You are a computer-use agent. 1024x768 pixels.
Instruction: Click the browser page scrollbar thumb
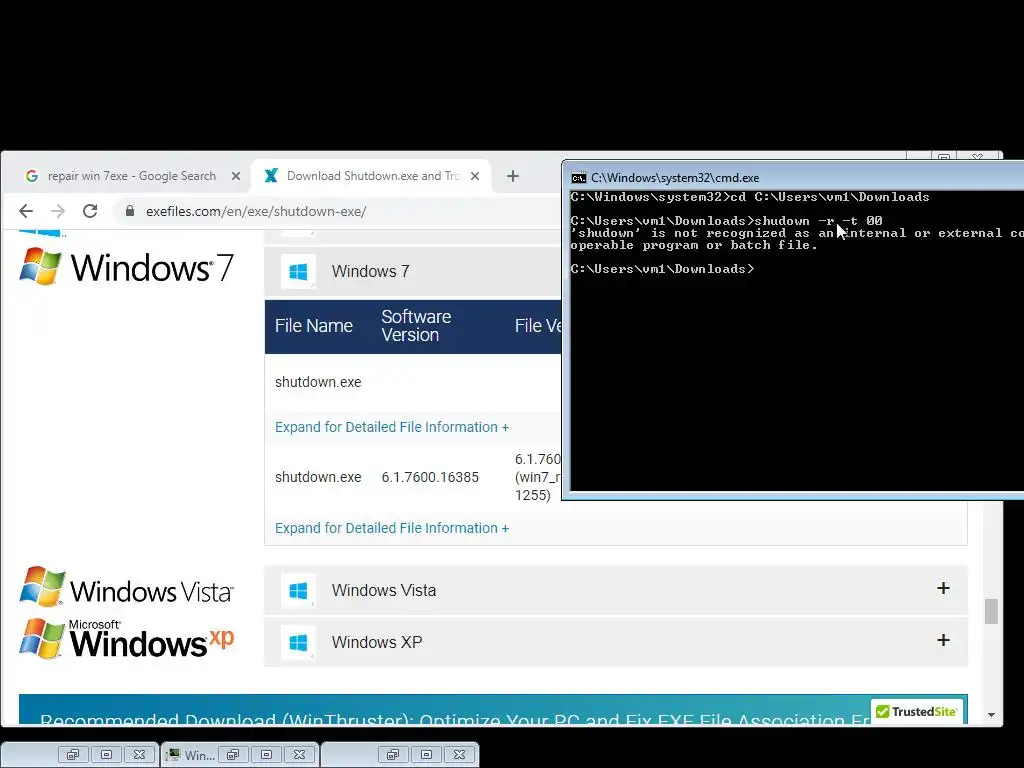991,611
